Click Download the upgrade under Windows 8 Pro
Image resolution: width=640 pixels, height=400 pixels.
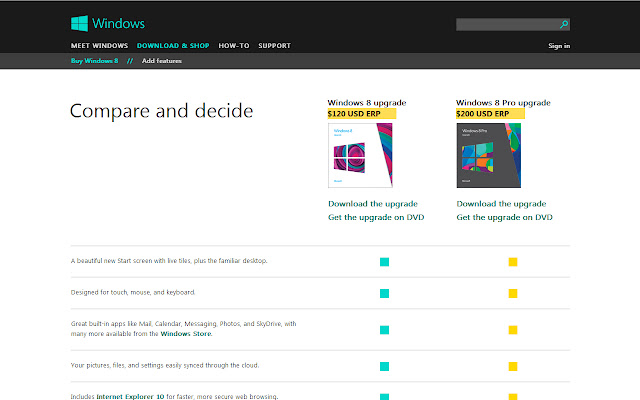(x=501, y=204)
